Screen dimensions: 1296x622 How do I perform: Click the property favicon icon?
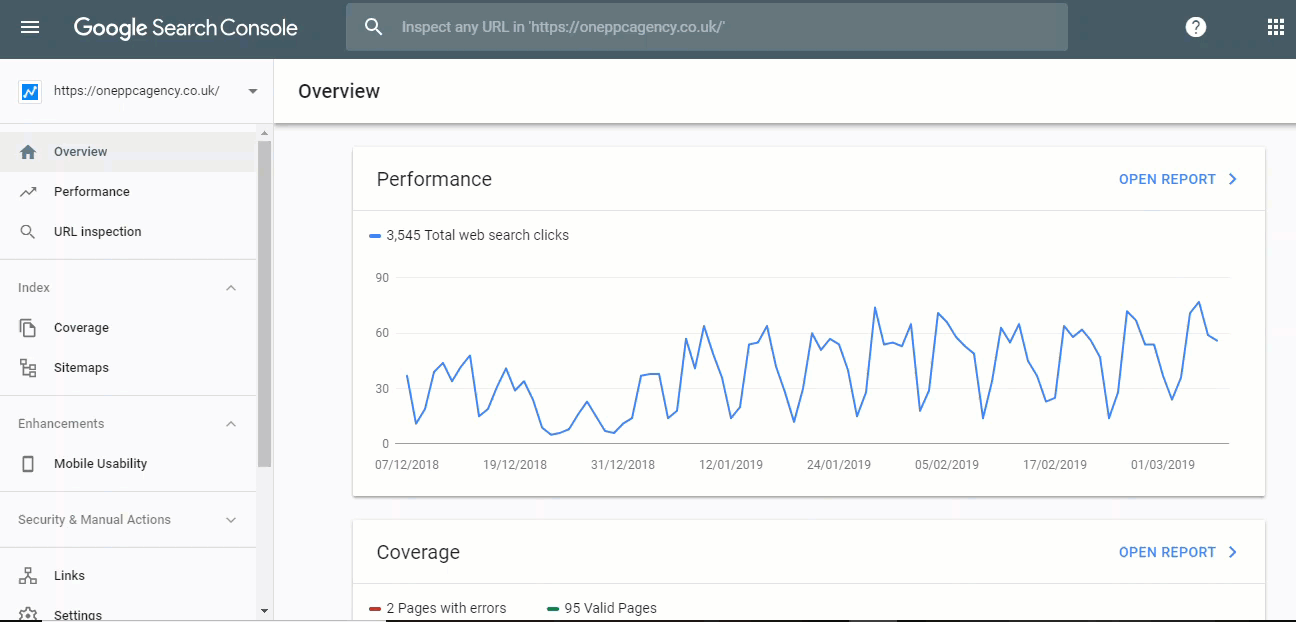tap(29, 91)
